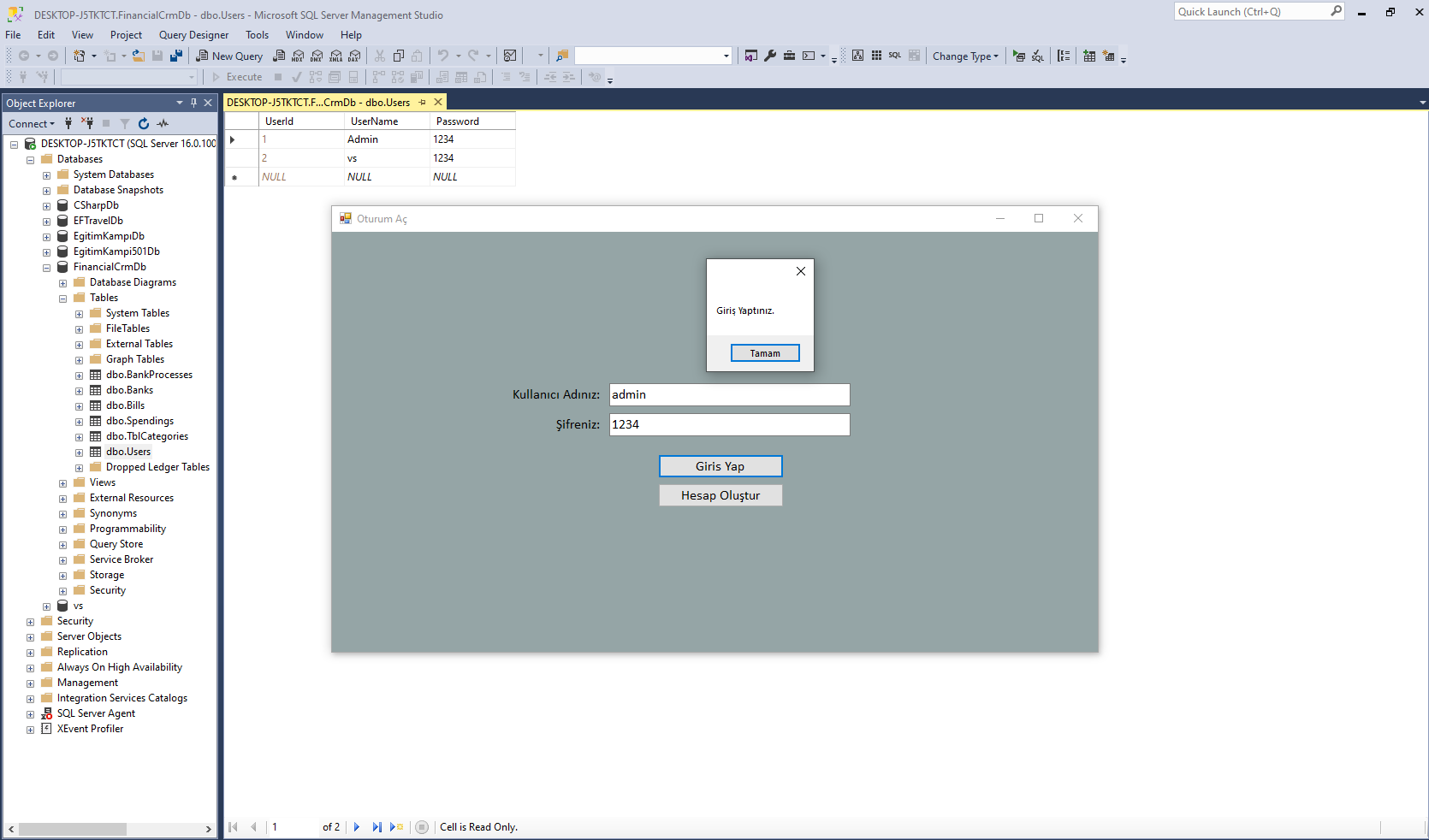
Task: Click the Giris Yap button
Action: (x=720, y=466)
